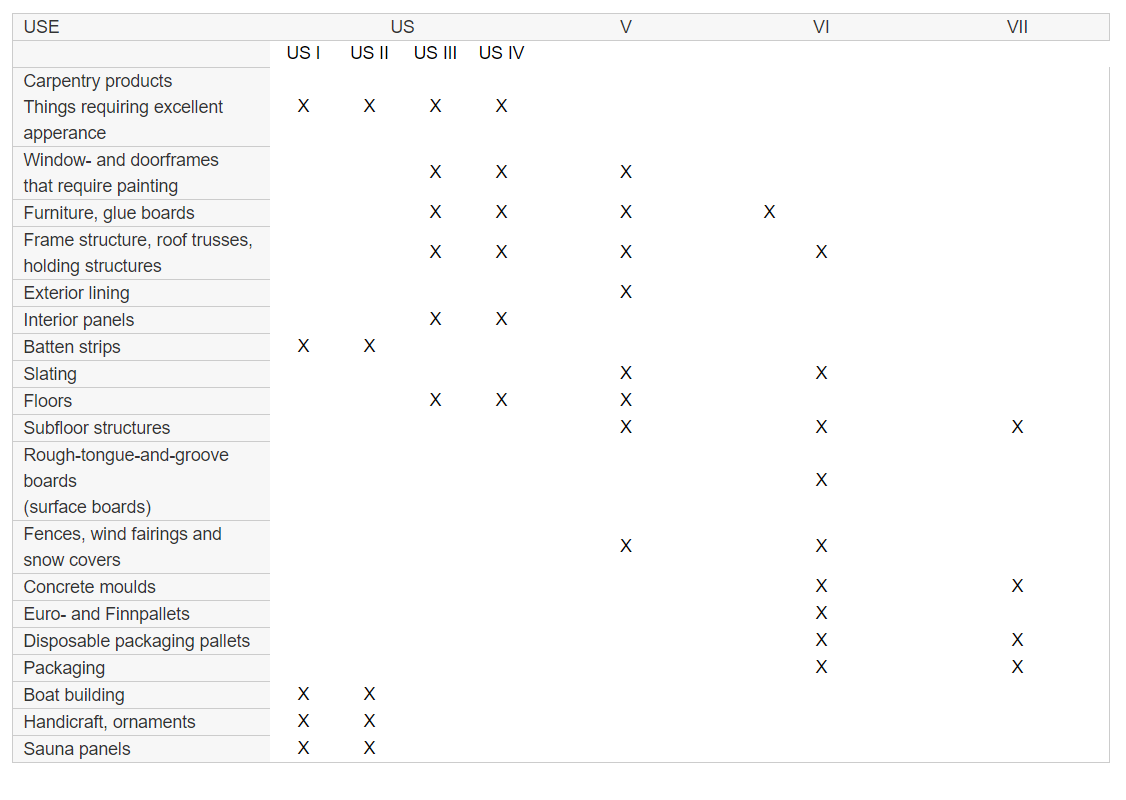Click the Interior panels X under US III
The width and height of the screenshot is (1126, 800).
435,319
